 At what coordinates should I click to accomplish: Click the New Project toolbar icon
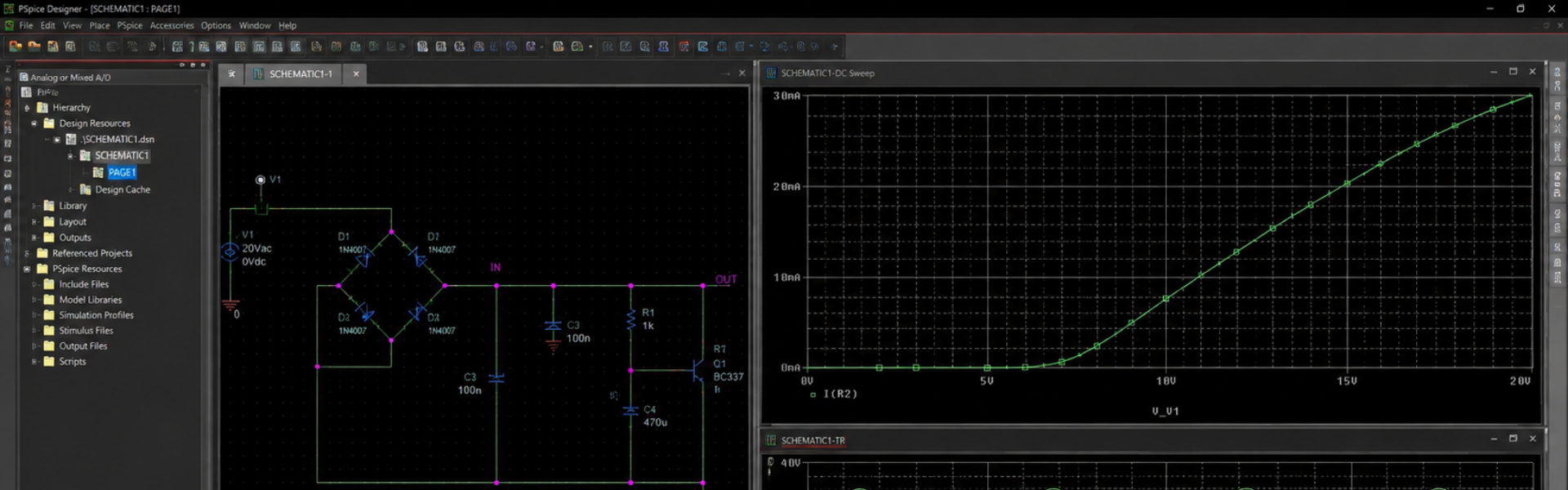coord(16,47)
